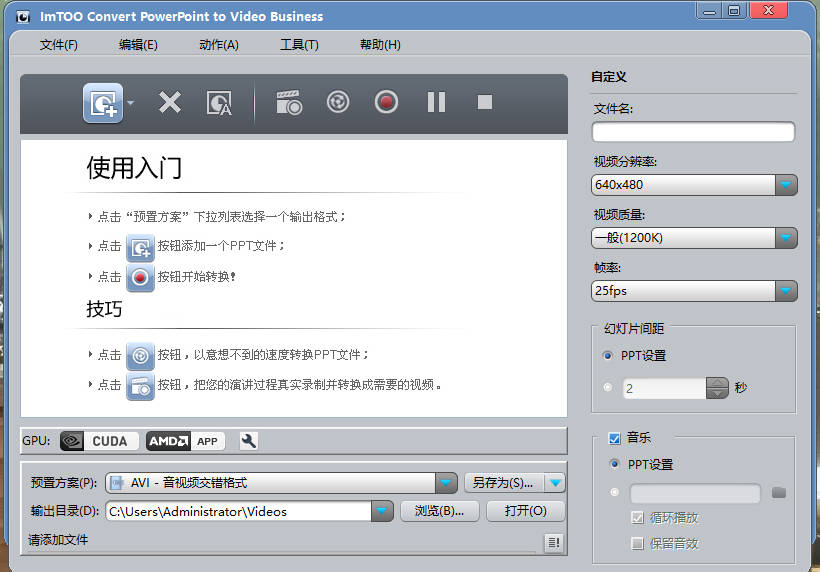
Task: Open the 工具(T) menu
Action: pos(299,45)
